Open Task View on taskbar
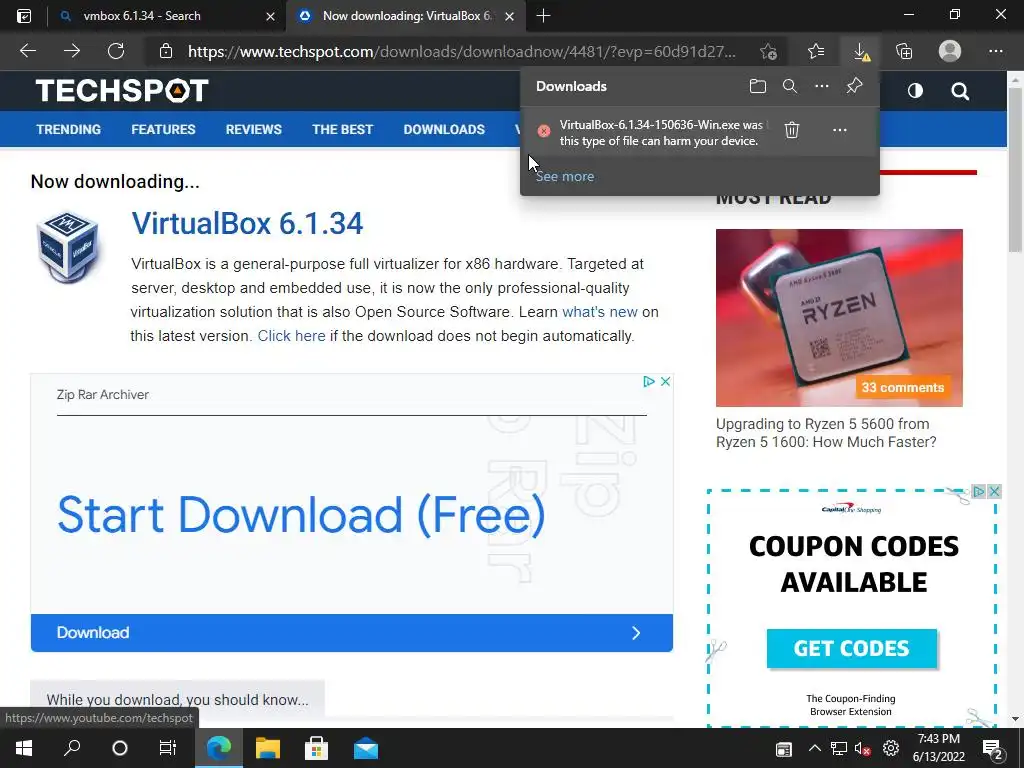1024x768 pixels. [x=168, y=748]
